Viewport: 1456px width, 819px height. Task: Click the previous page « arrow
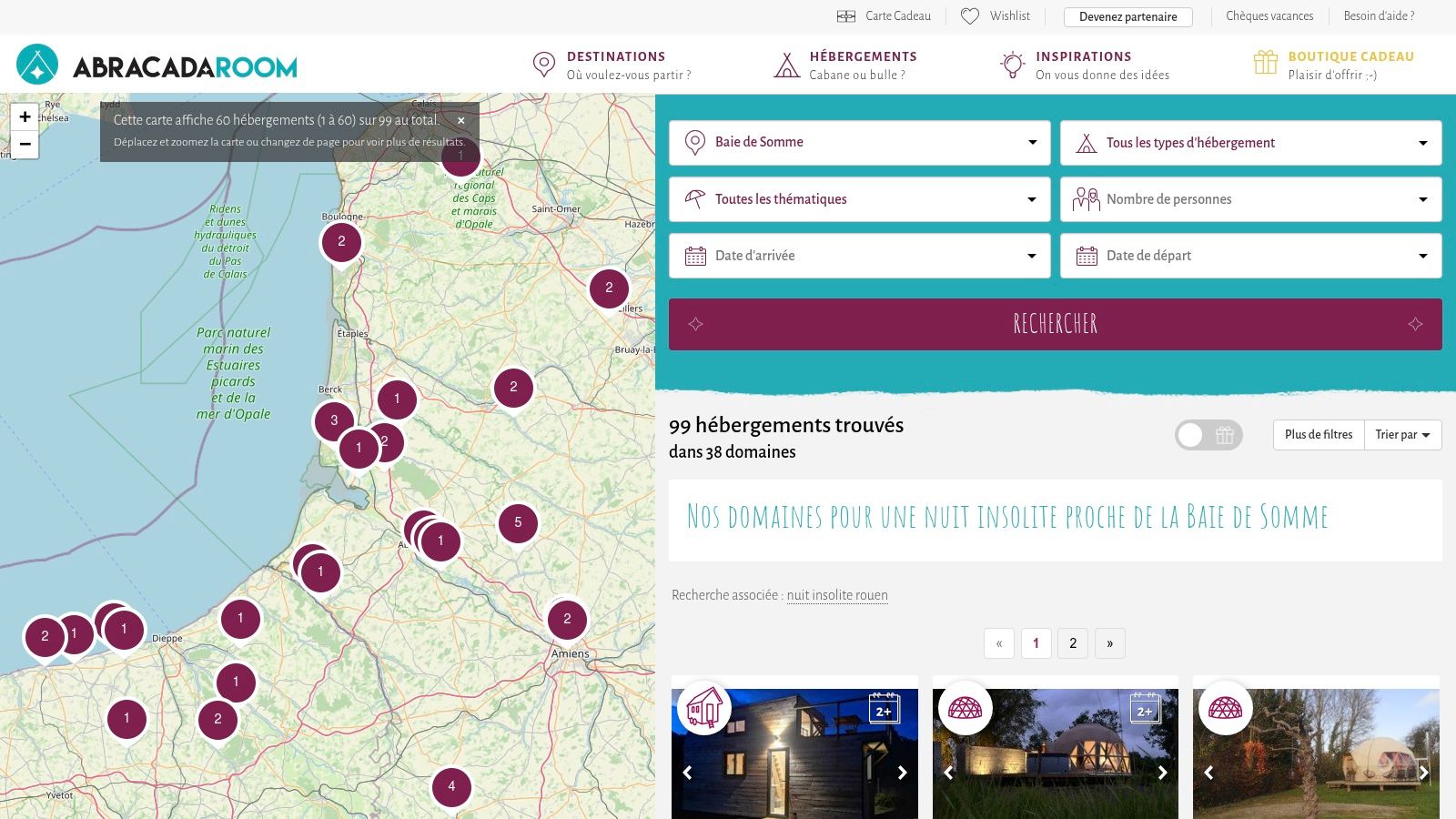click(999, 643)
